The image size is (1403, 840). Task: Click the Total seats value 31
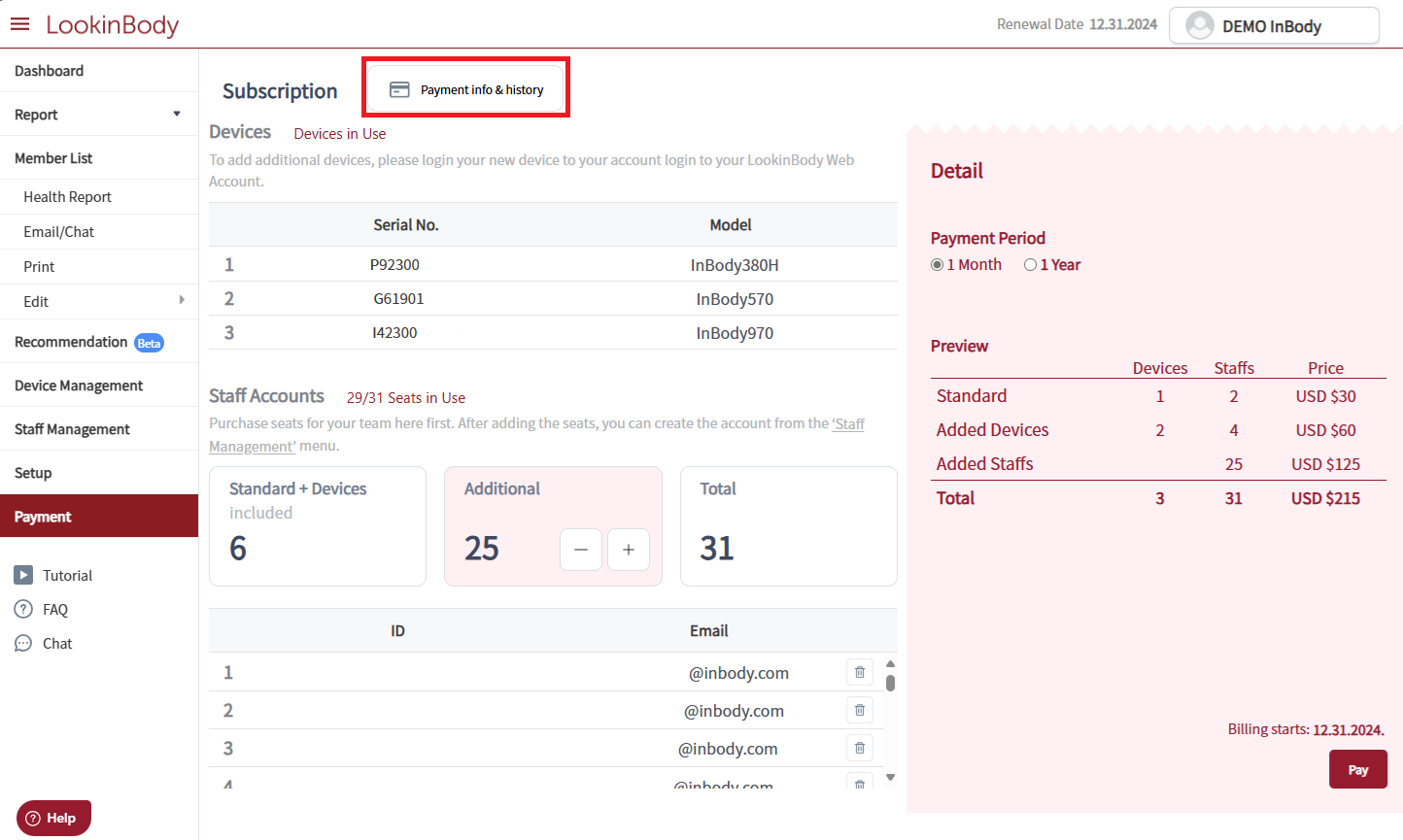pos(717,549)
